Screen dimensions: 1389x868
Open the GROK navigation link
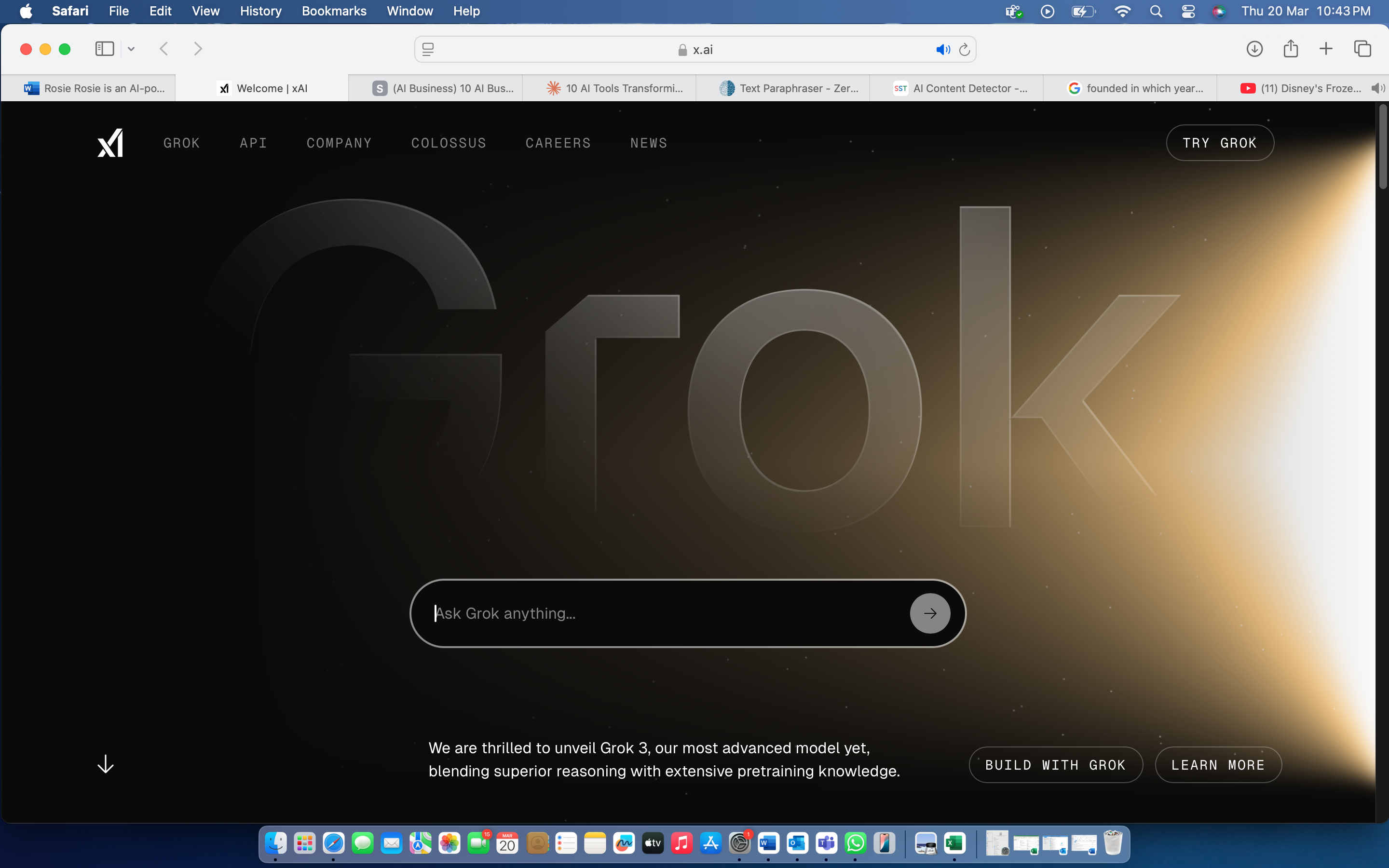coord(181,143)
